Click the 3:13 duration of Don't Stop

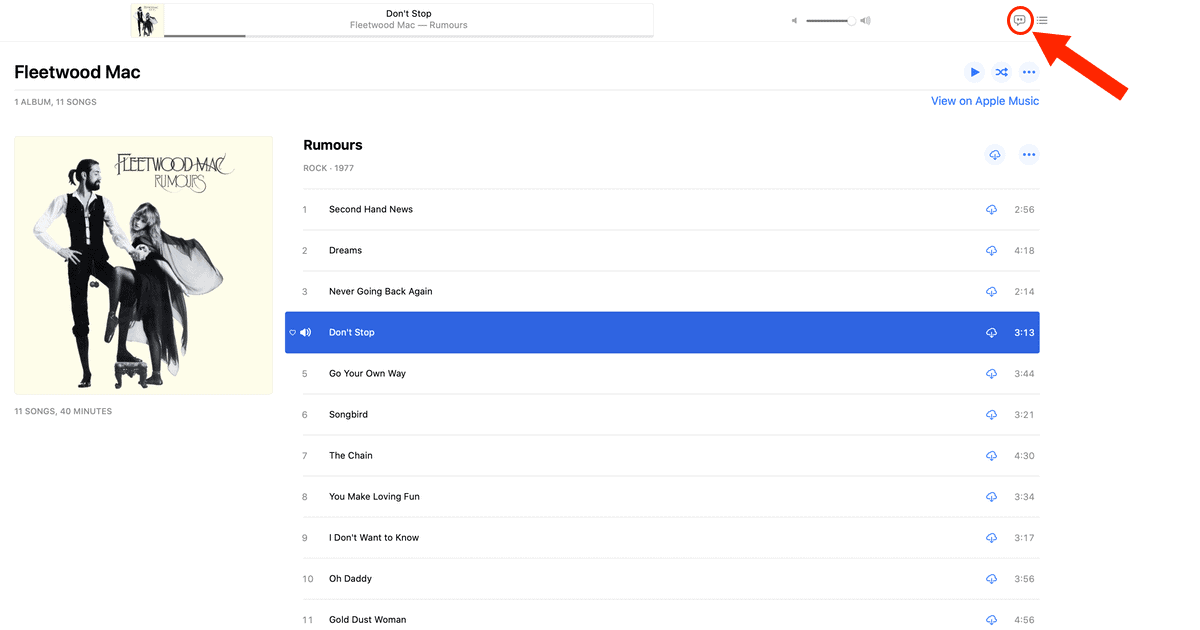(x=1024, y=333)
